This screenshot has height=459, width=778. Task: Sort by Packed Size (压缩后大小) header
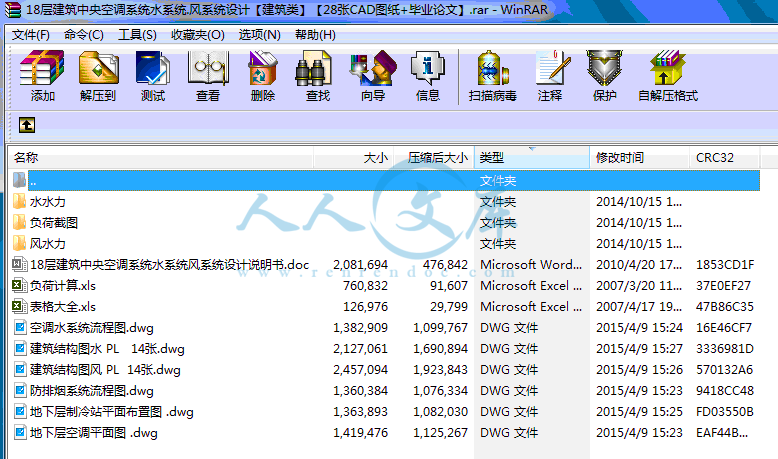[x=434, y=158]
